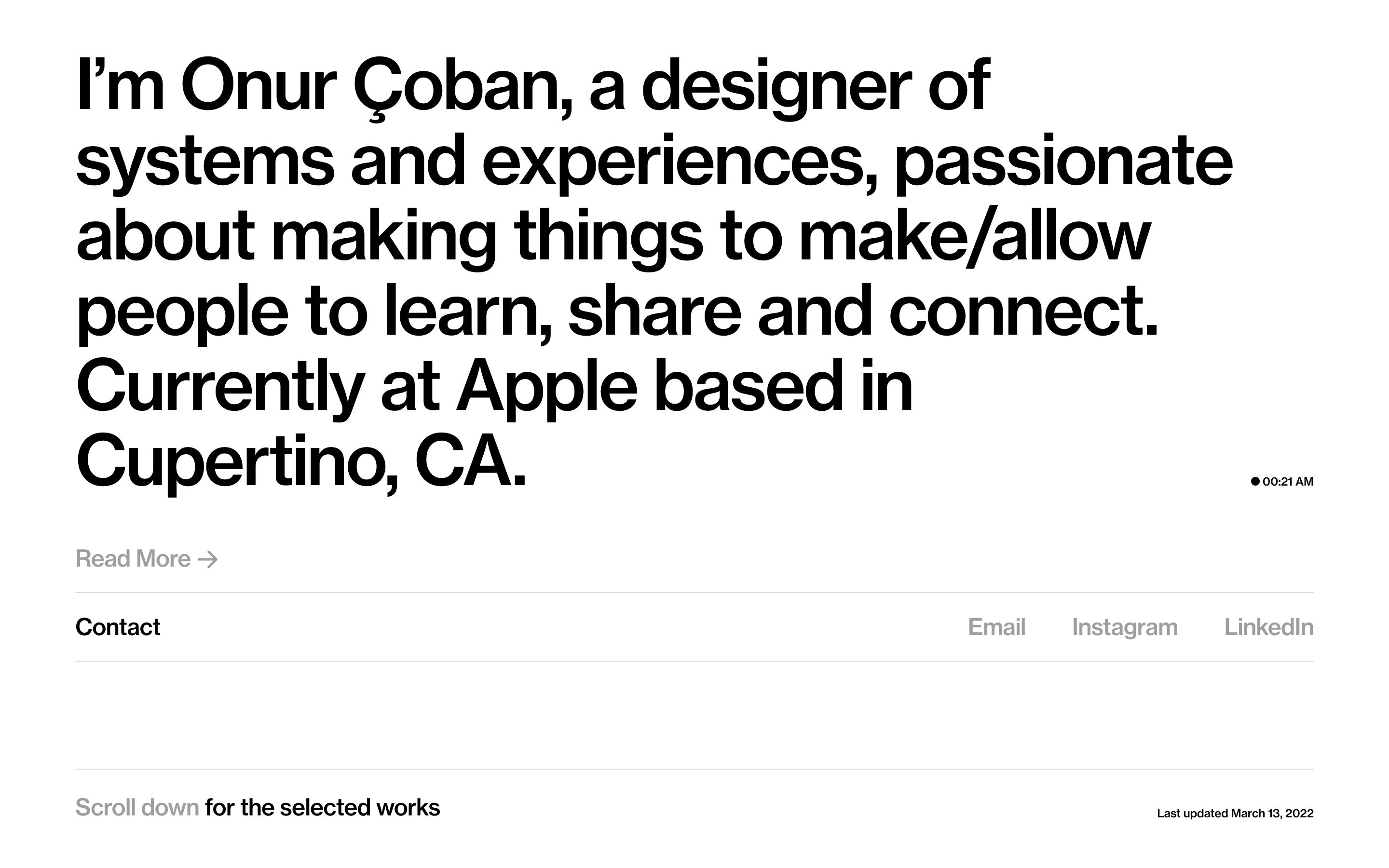Viewport: 1389px width, 868px height.
Task: Open the Email contact link
Action: click(996, 627)
